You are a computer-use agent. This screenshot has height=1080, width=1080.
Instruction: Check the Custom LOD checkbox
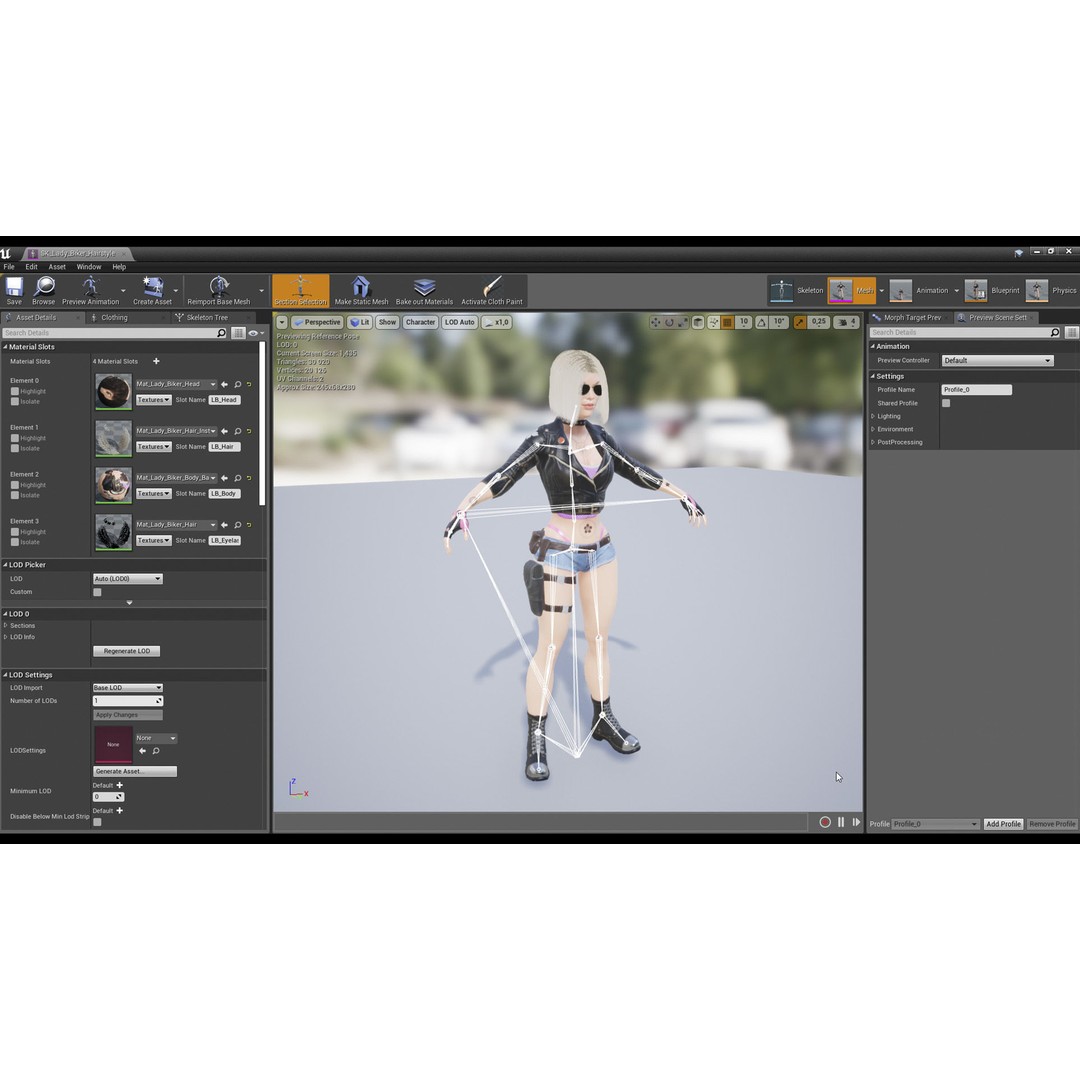pos(97,592)
